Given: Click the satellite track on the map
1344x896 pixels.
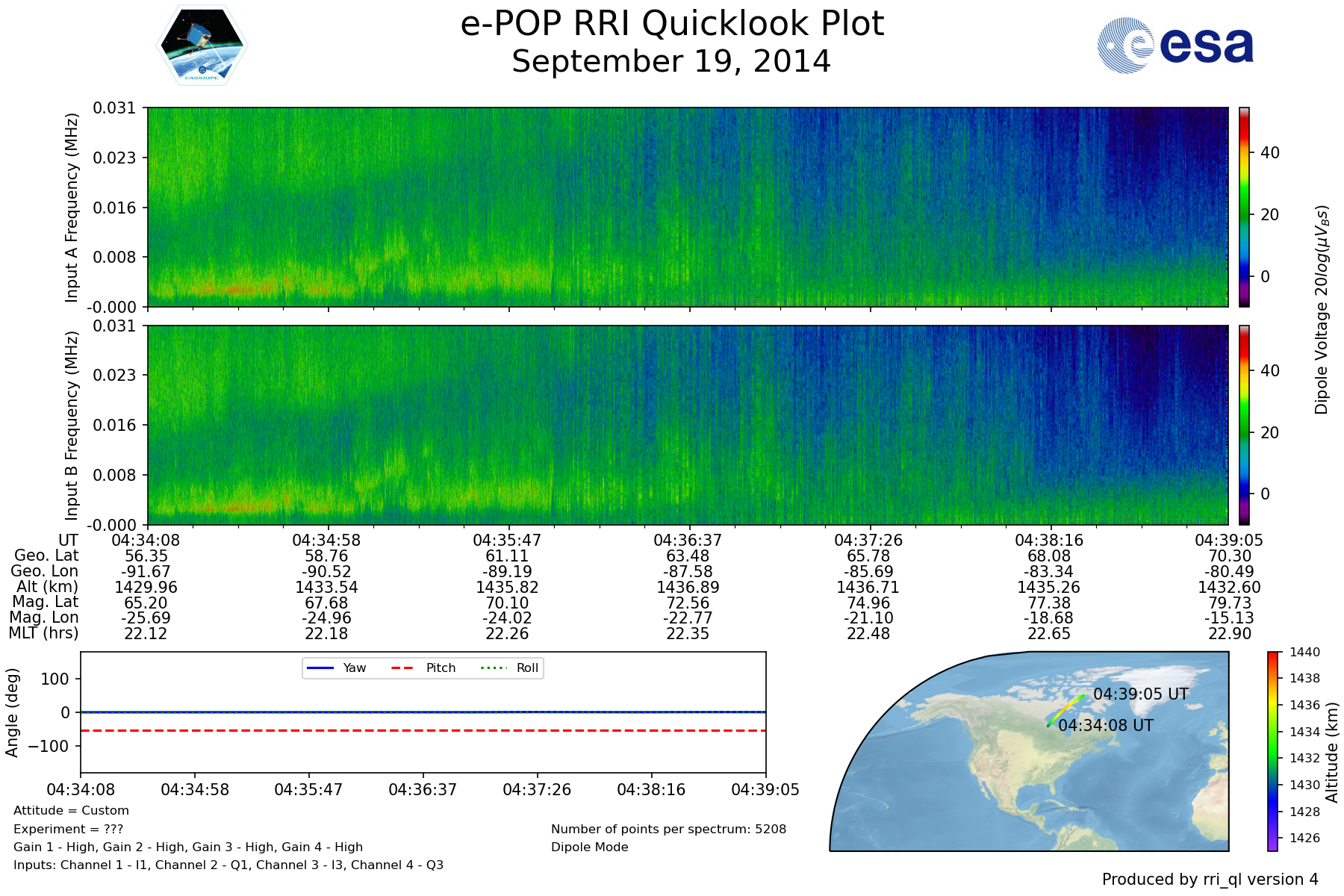Looking at the screenshot, I should (x=1065, y=709).
